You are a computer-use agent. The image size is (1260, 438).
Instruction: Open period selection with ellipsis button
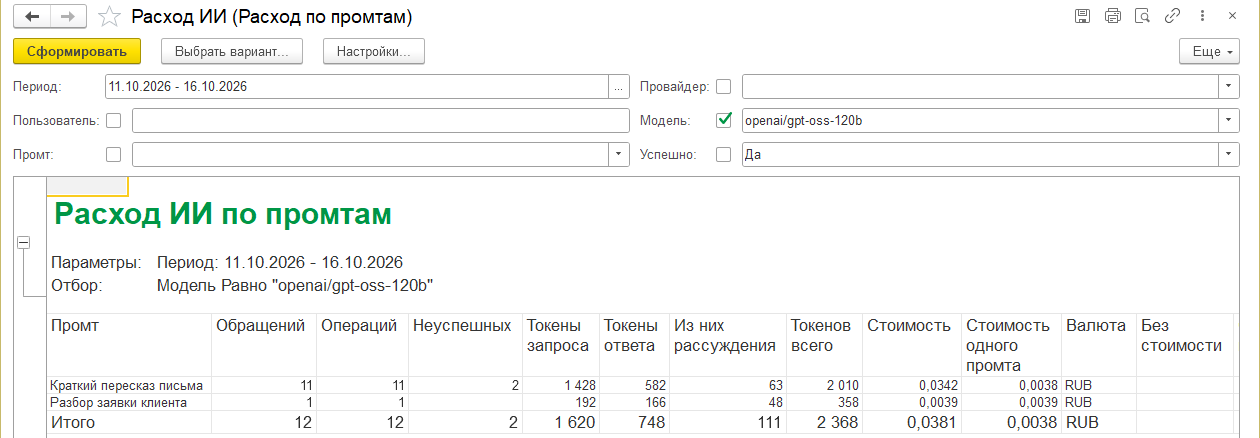coord(618,87)
